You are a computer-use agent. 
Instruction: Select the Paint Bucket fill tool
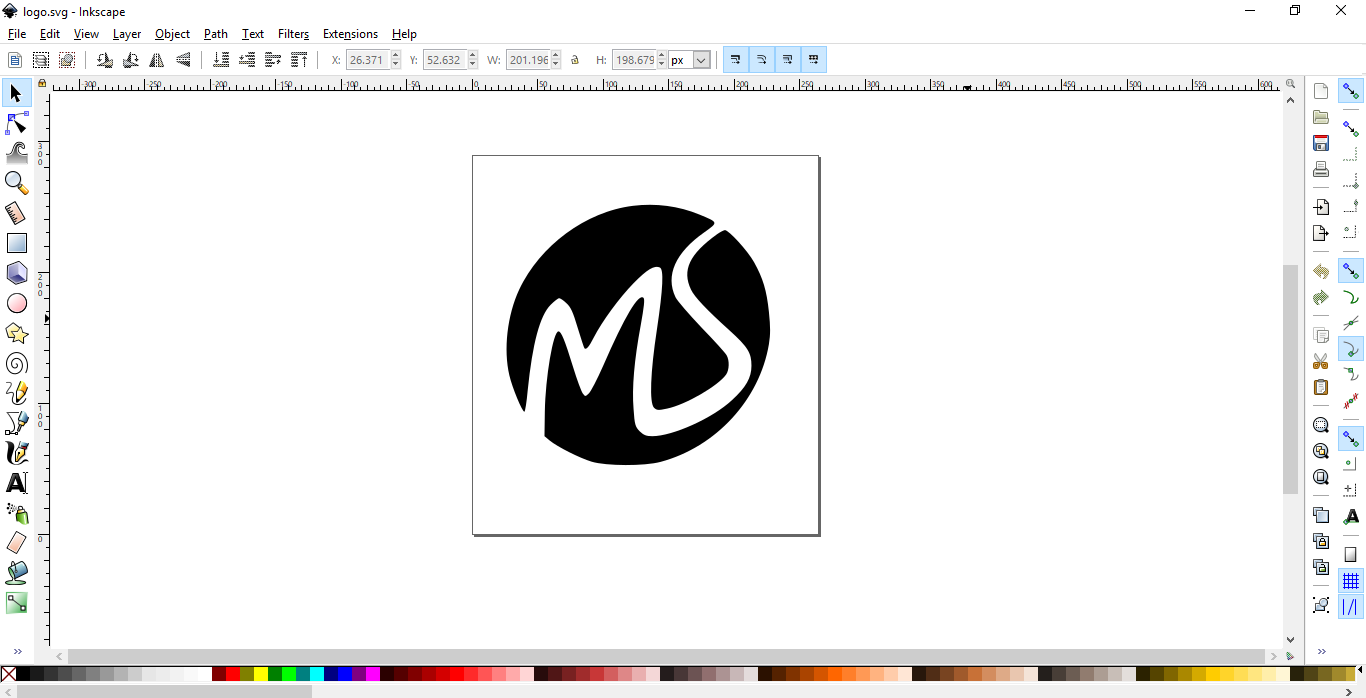click(16, 573)
